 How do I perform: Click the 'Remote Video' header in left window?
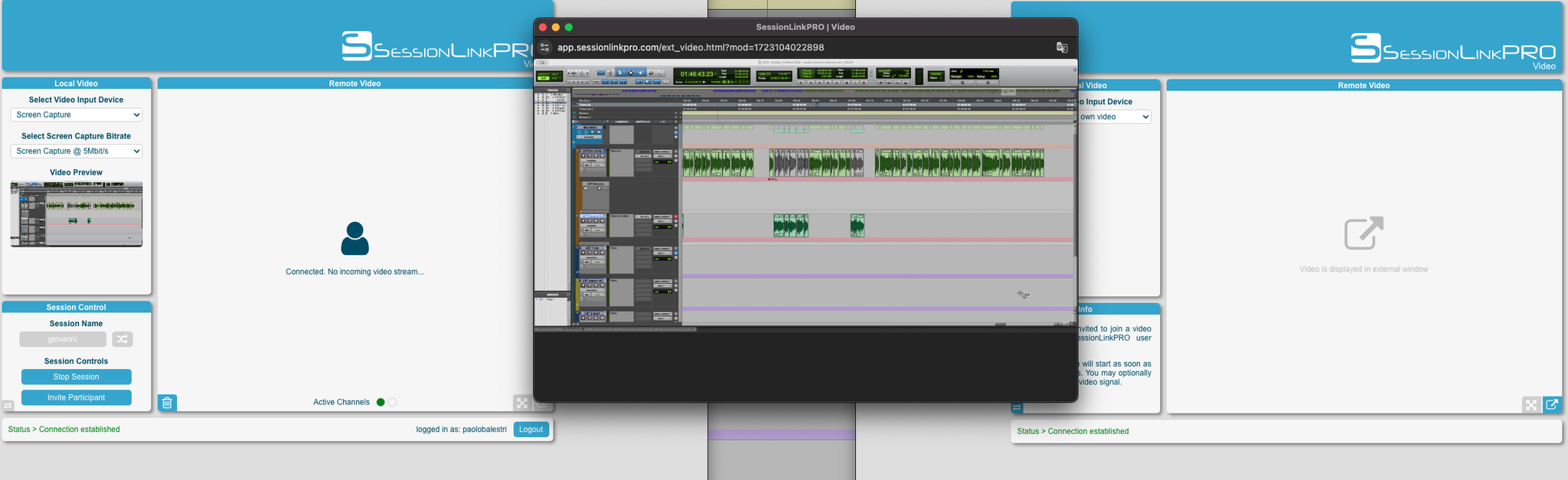tap(354, 83)
